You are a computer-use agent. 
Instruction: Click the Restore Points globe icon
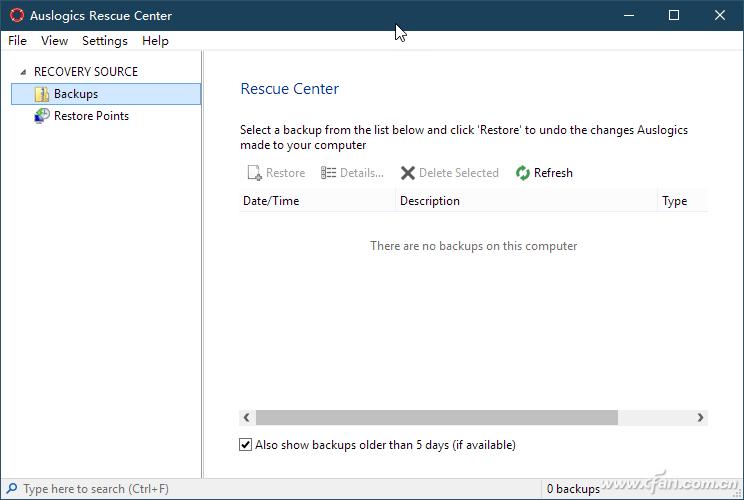point(42,116)
